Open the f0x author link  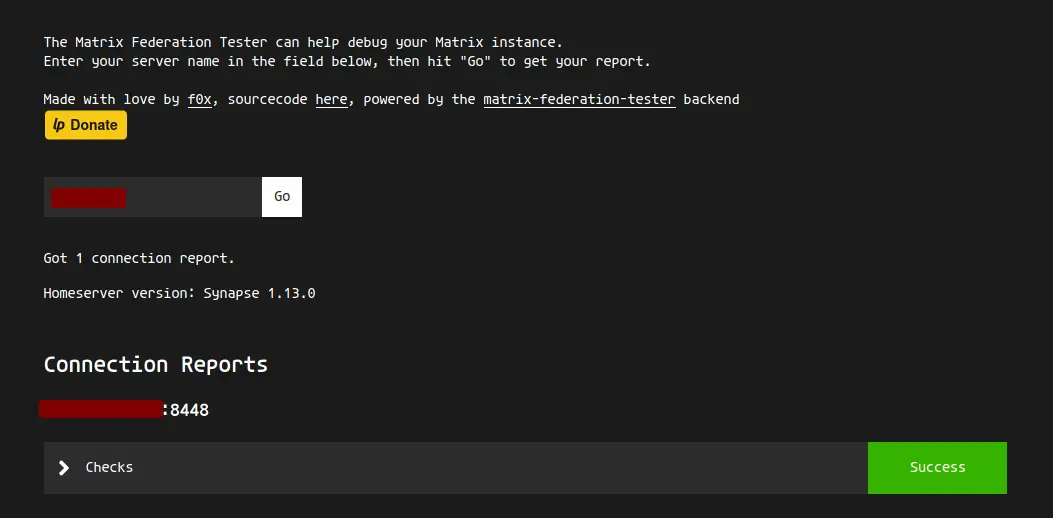click(x=200, y=99)
